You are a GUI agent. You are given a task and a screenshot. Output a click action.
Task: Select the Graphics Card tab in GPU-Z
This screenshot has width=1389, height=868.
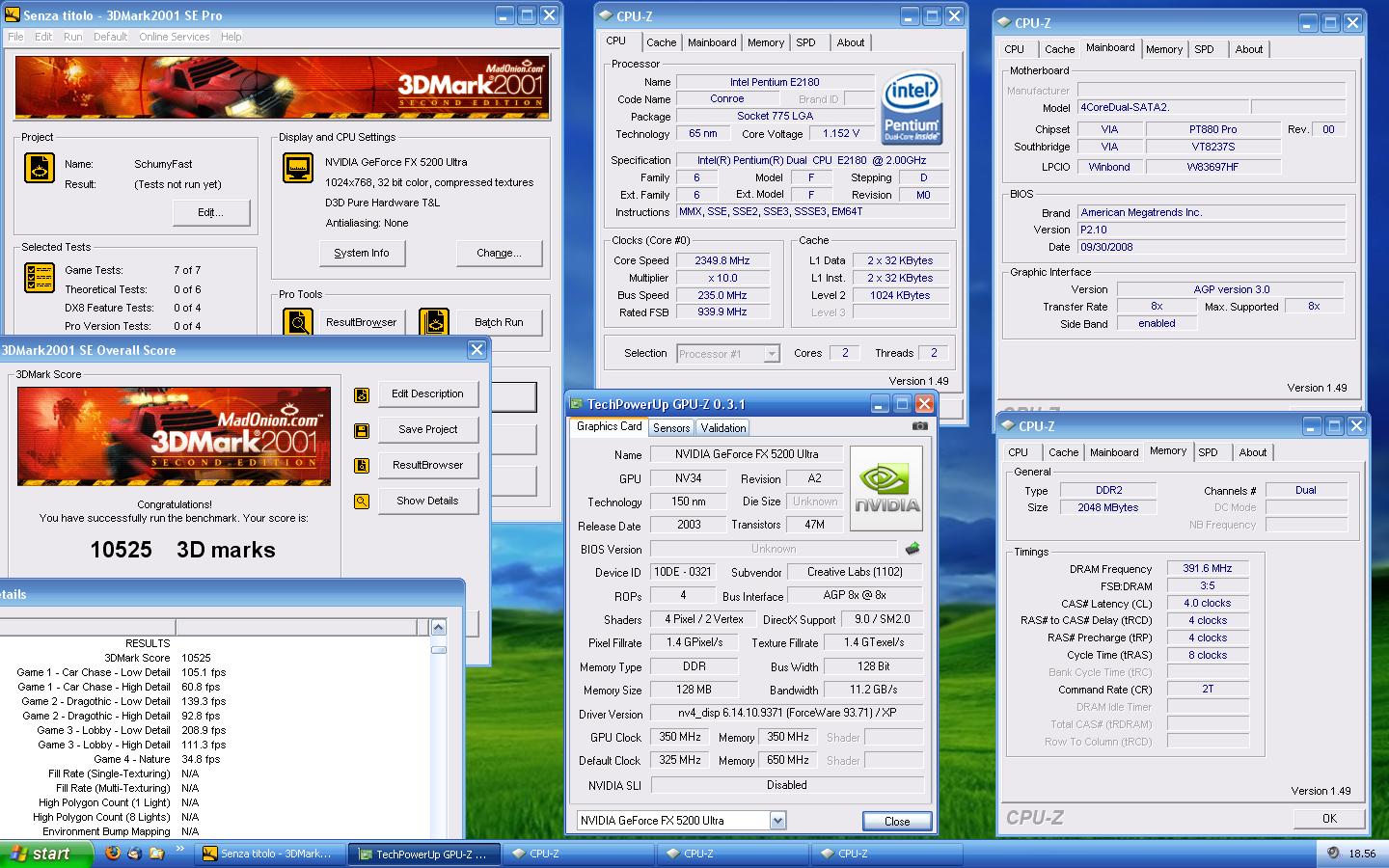tap(609, 426)
